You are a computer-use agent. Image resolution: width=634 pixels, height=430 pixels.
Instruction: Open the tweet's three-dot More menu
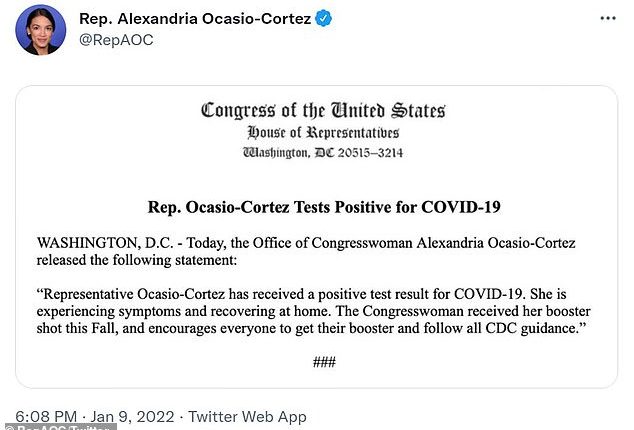(608, 18)
